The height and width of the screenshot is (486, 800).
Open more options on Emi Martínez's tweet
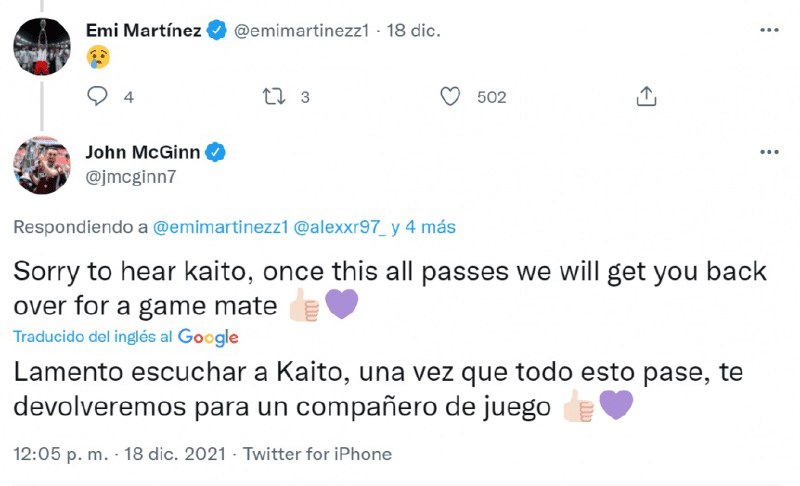point(768,31)
